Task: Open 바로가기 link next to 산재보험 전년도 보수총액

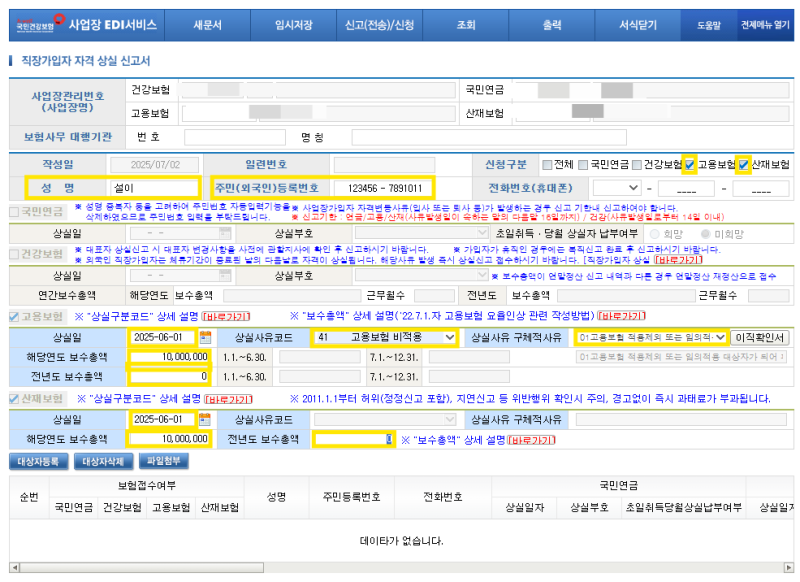Action: point(532,440)
